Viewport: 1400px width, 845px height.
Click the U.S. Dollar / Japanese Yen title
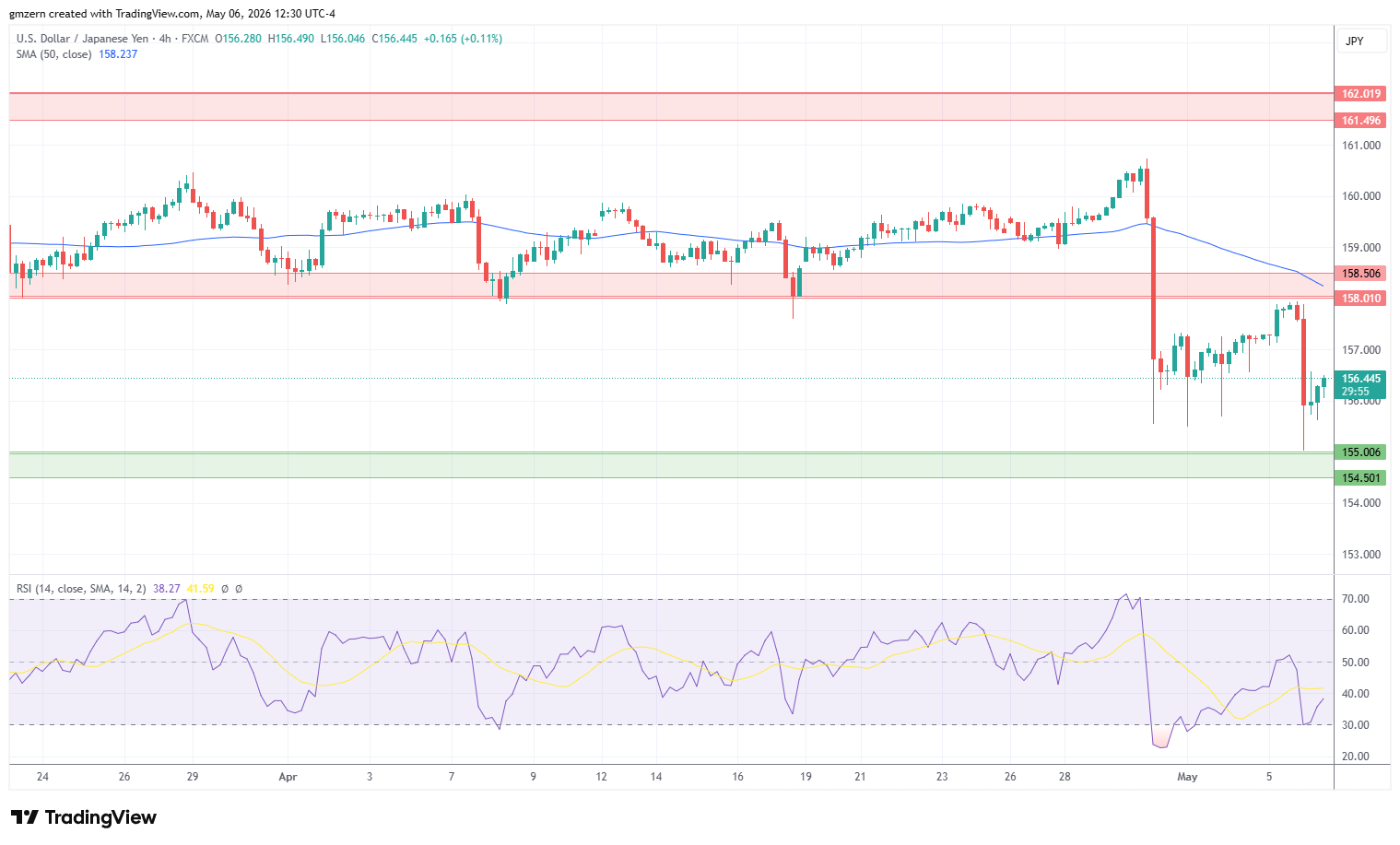point(82,39)
